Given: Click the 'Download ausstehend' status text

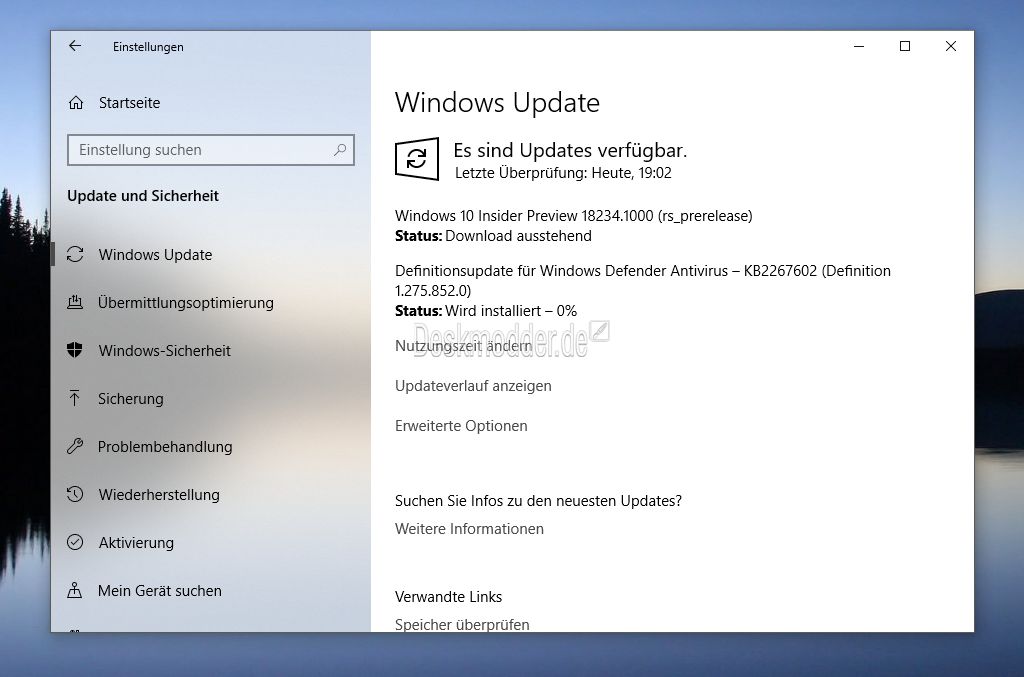Looking at the screenshot, I should pos(519,236).
